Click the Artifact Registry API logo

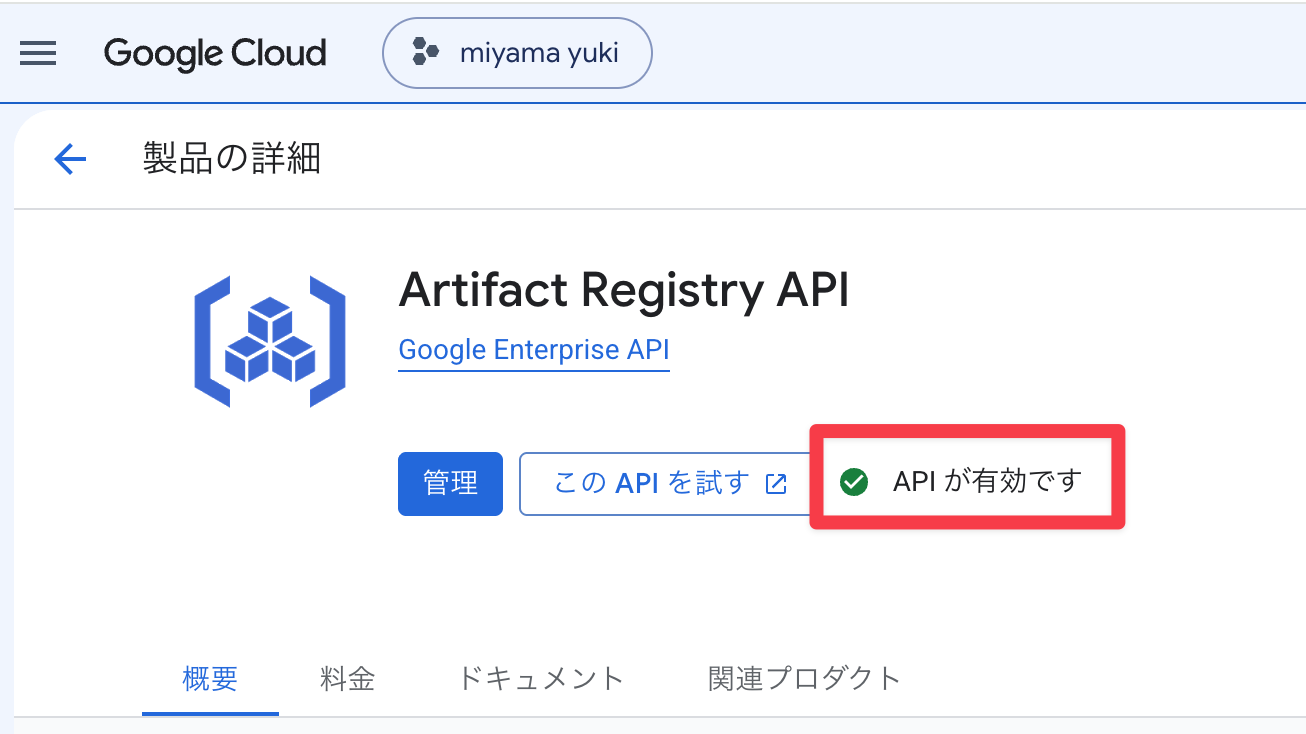pyautogui.click(x=270, y=342)
